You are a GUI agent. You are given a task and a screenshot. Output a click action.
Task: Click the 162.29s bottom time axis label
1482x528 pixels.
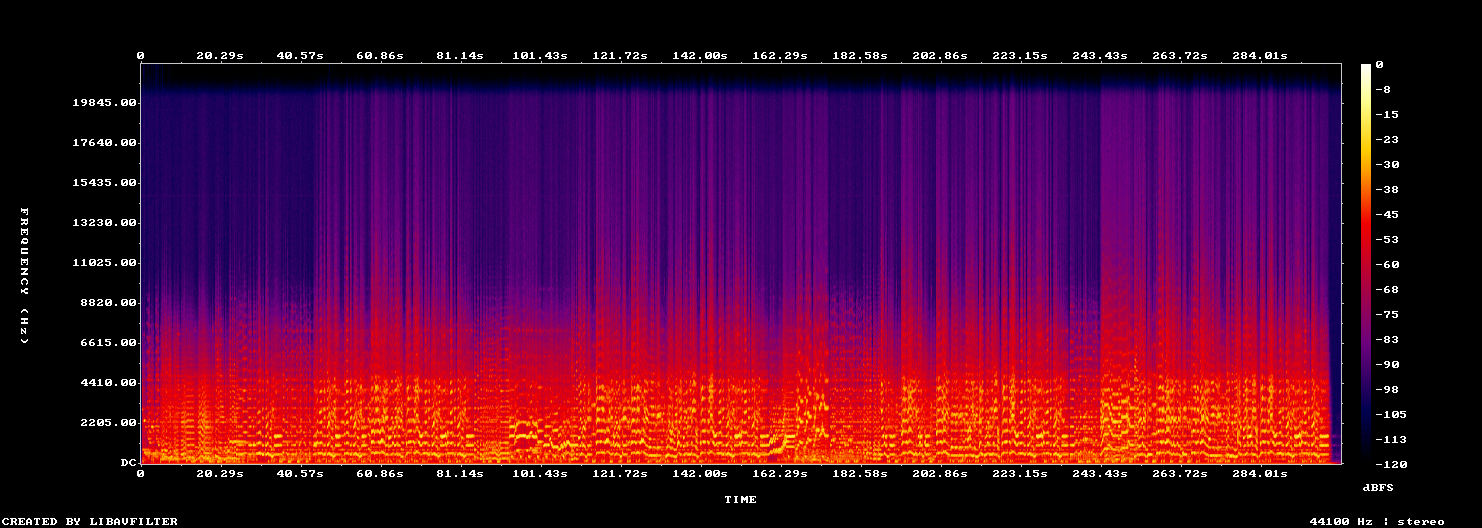(779, 473)
